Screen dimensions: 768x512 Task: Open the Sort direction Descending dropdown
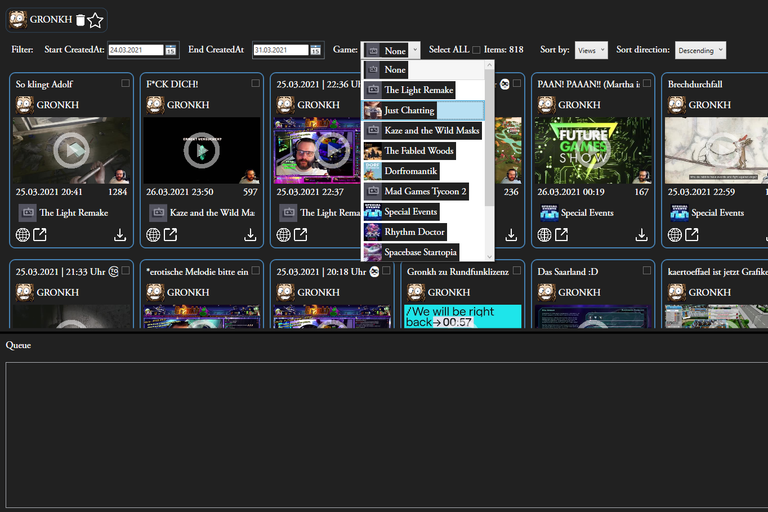click(700, 50)
